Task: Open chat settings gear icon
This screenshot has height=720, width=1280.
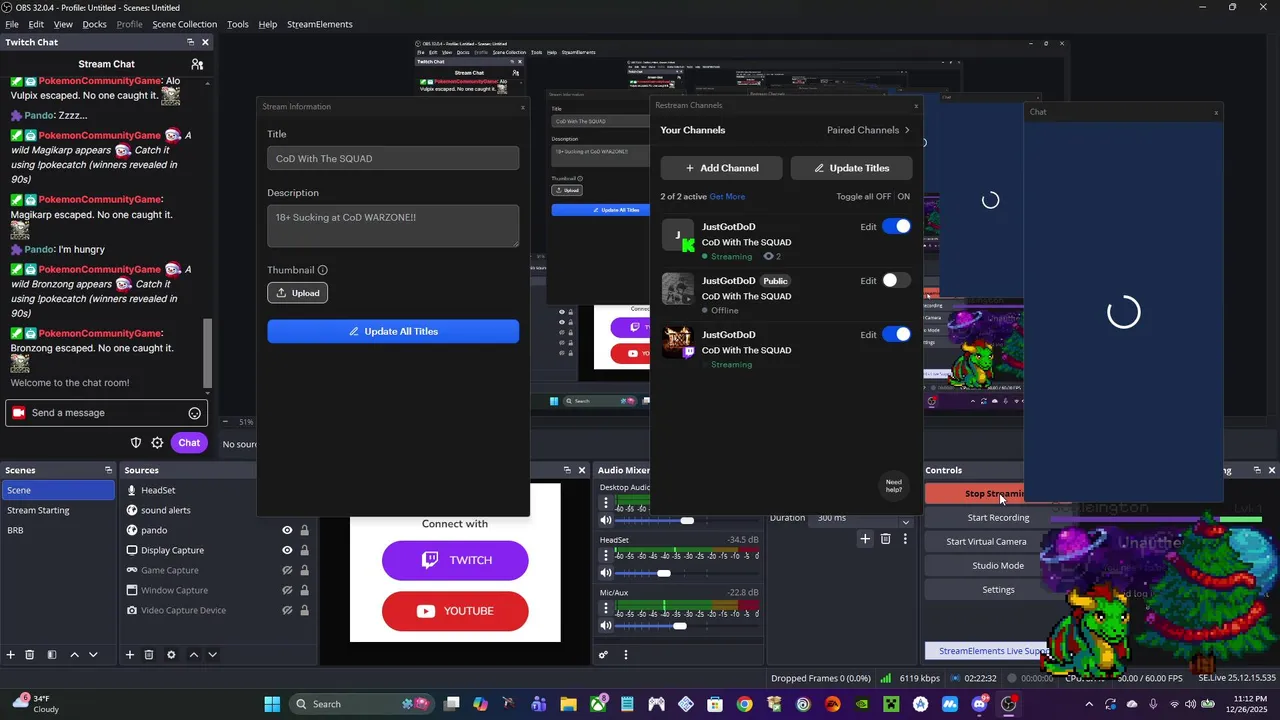Action: click(157, 443)
